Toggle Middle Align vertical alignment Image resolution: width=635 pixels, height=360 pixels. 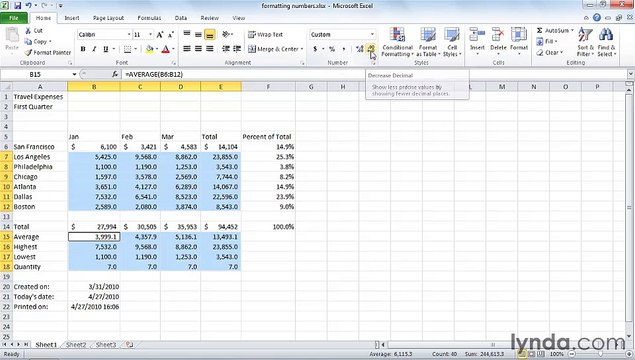(198, 34)
